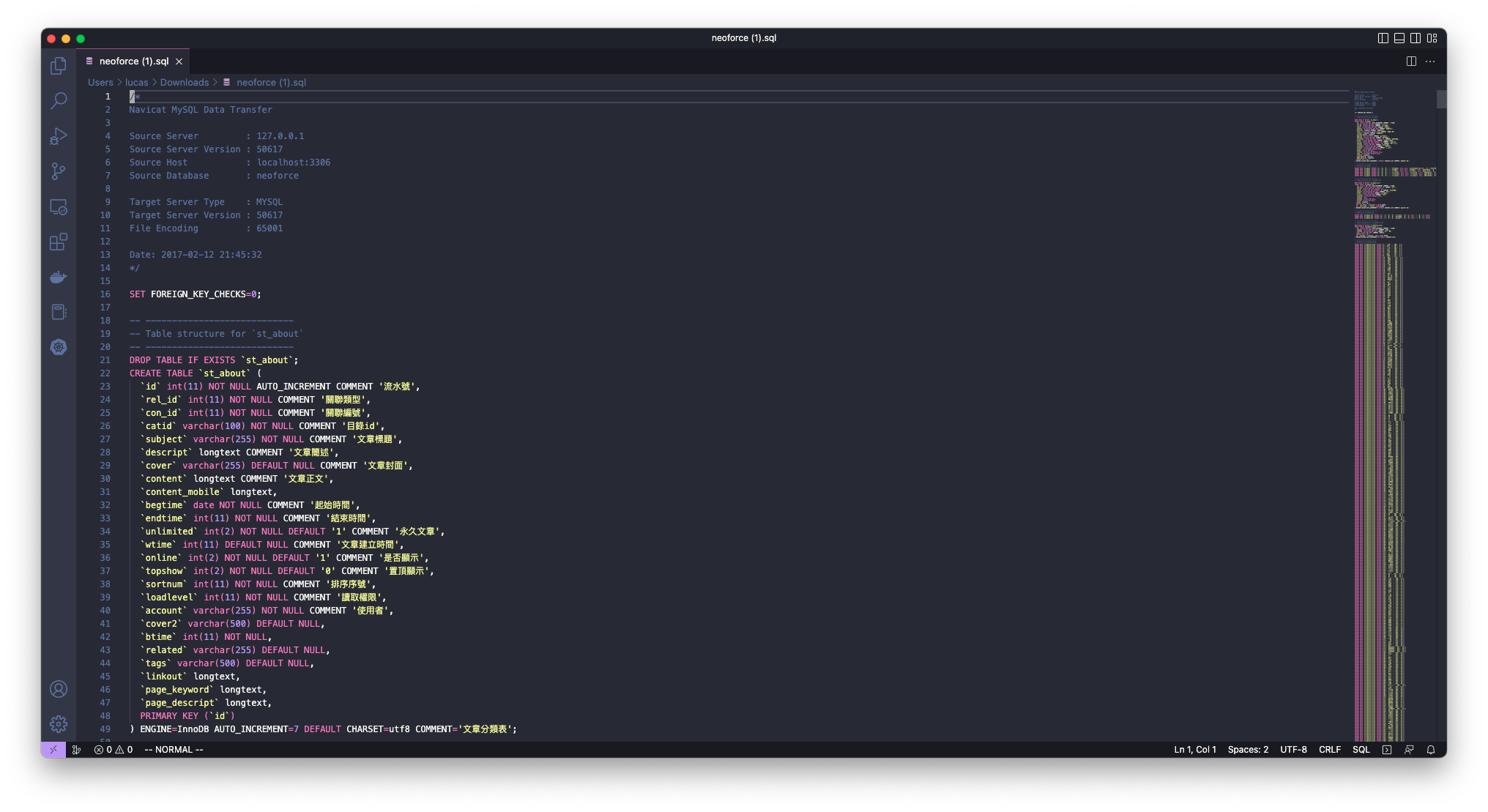Click line number 49 in the gutter
1488x812 pixels.
click(x=105, y=729)
